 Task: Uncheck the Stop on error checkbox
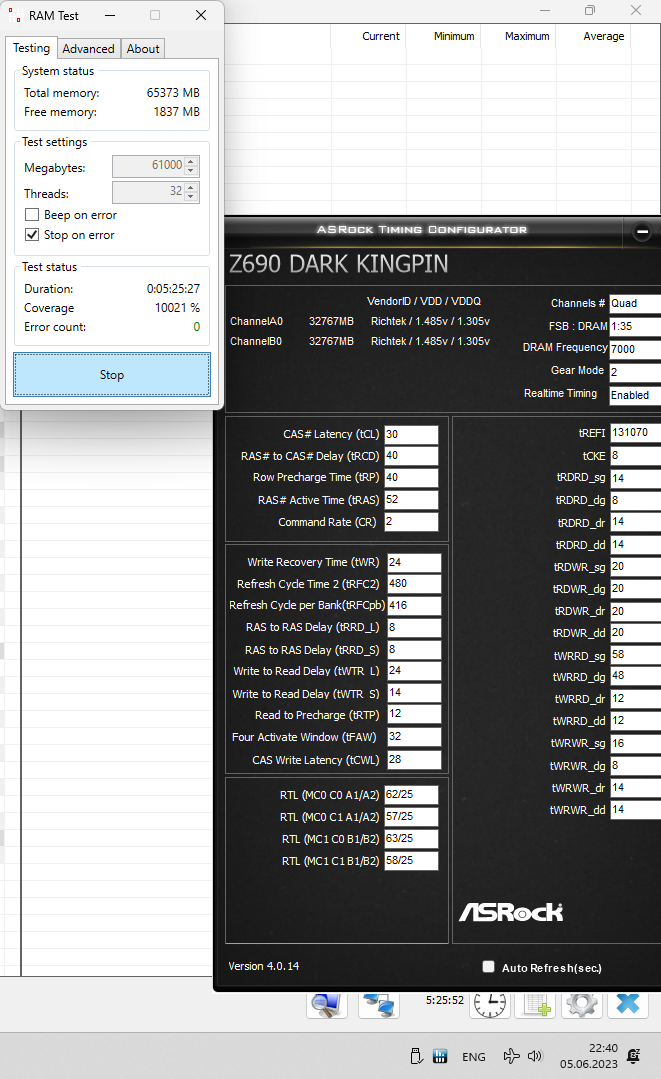coord(32,235)
